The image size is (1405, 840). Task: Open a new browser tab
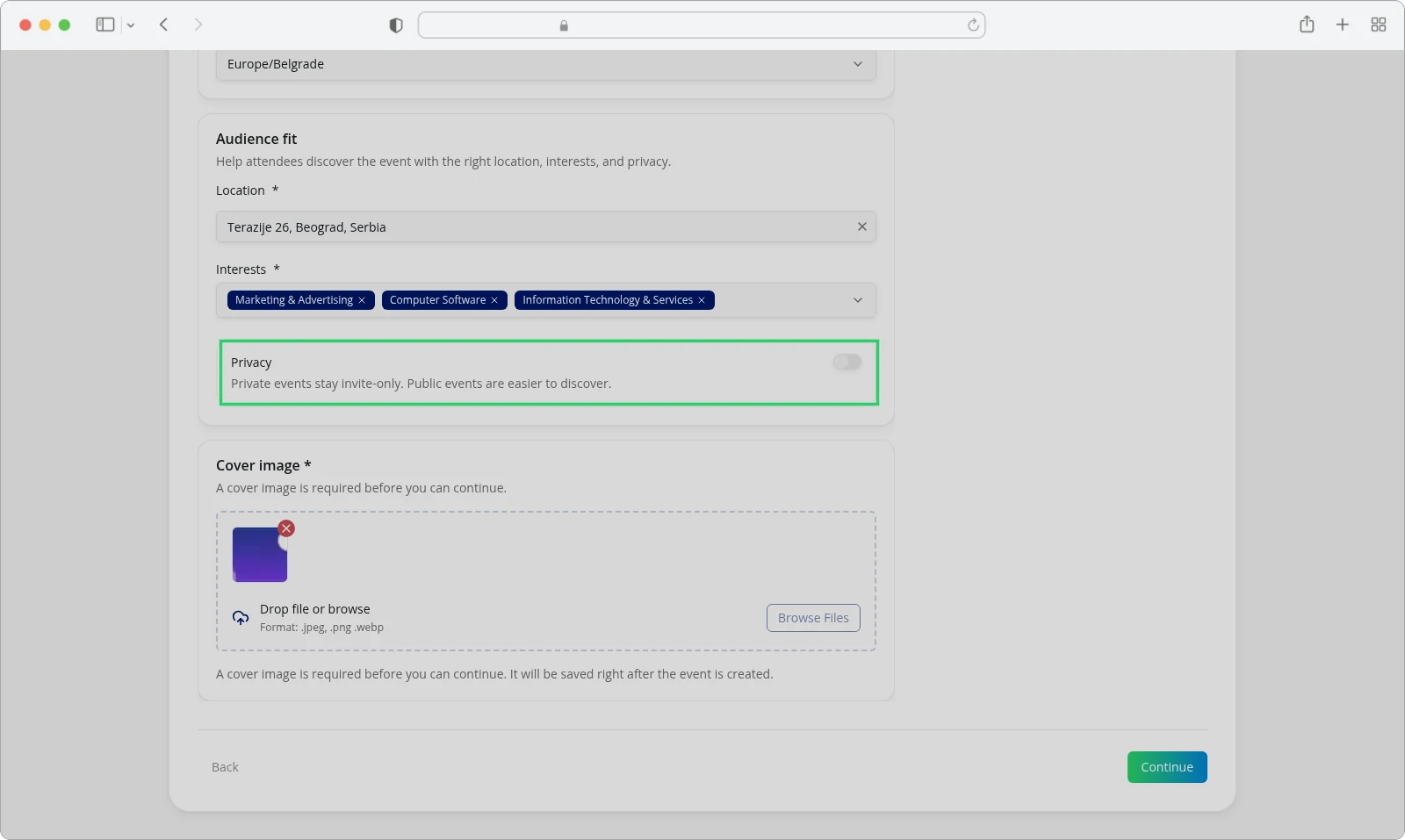[x=1342, y=25]
